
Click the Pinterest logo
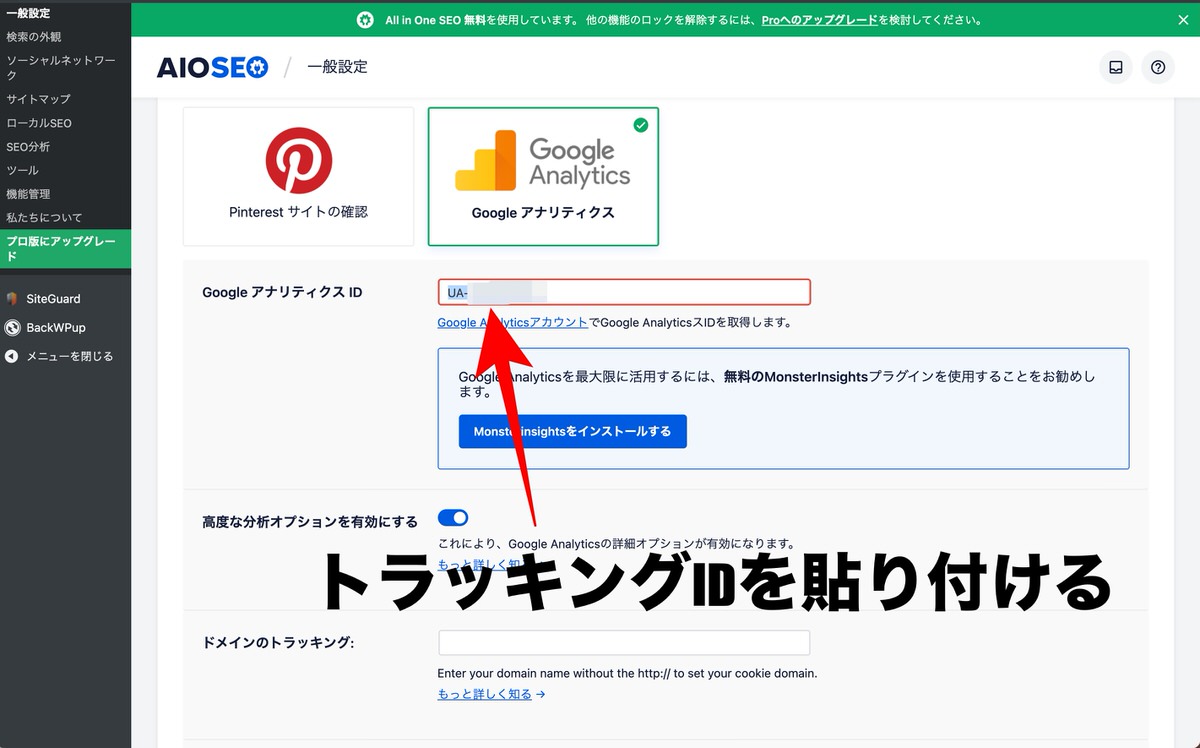pos(298,160)
